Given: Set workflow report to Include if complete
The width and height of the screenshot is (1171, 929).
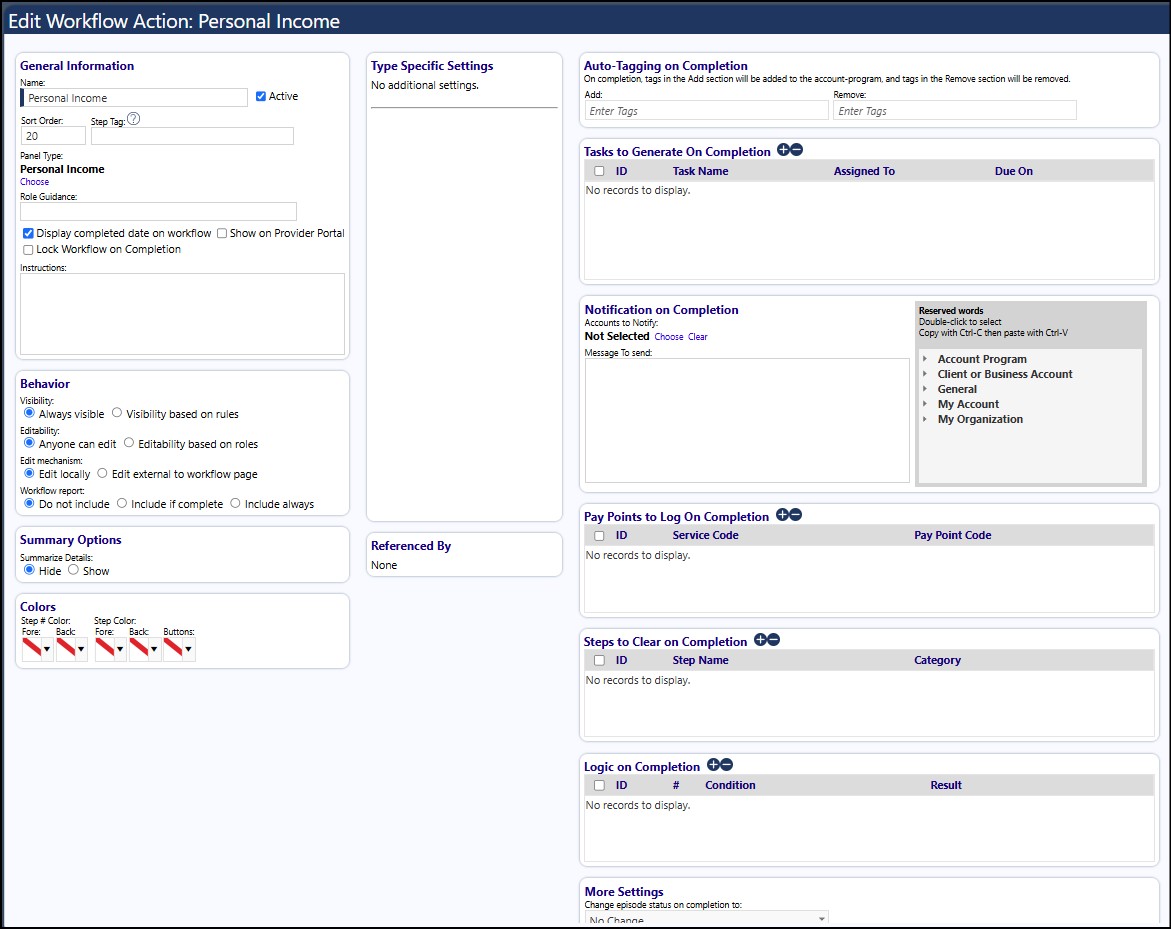Looking at the screenshot, I should (122, 503).
